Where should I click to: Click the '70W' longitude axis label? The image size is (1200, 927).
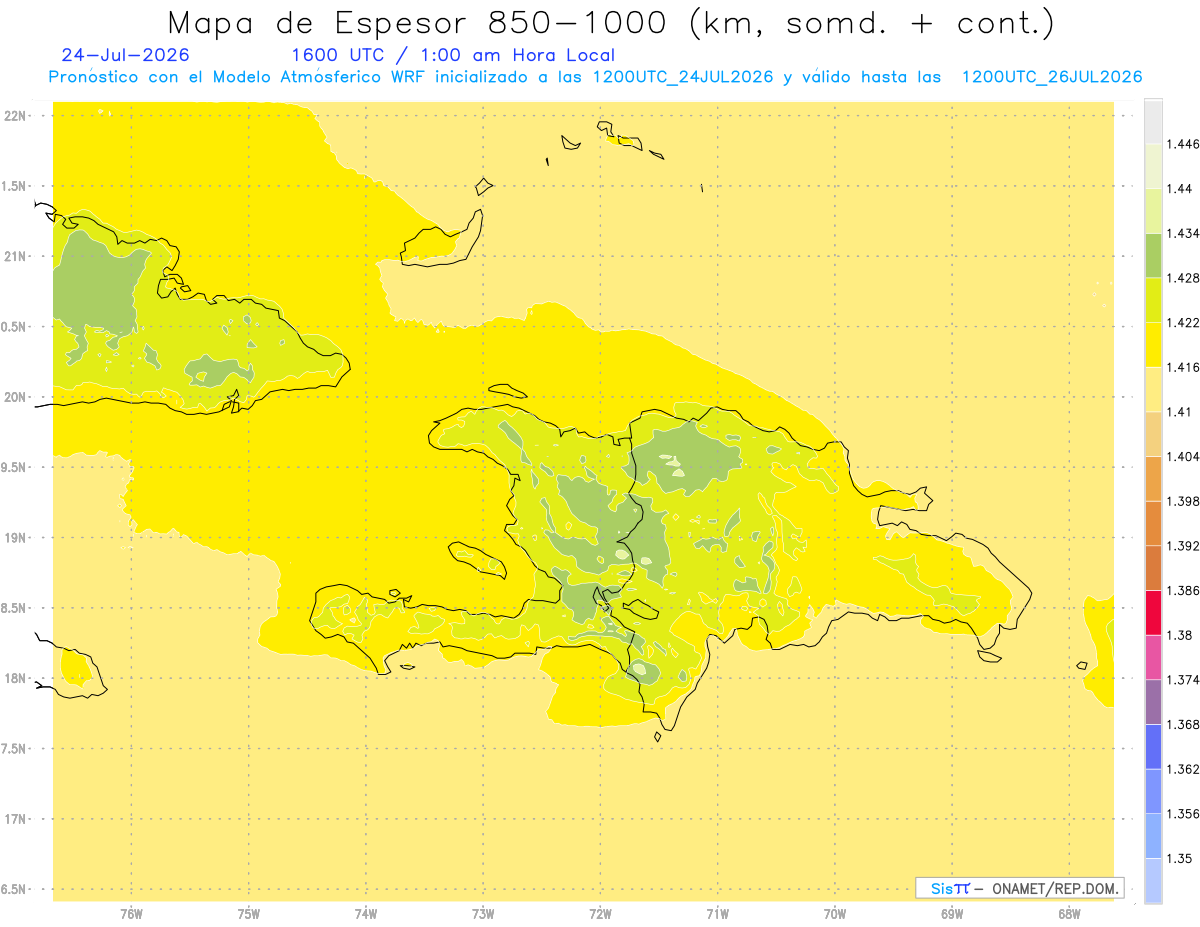[835, 913]
